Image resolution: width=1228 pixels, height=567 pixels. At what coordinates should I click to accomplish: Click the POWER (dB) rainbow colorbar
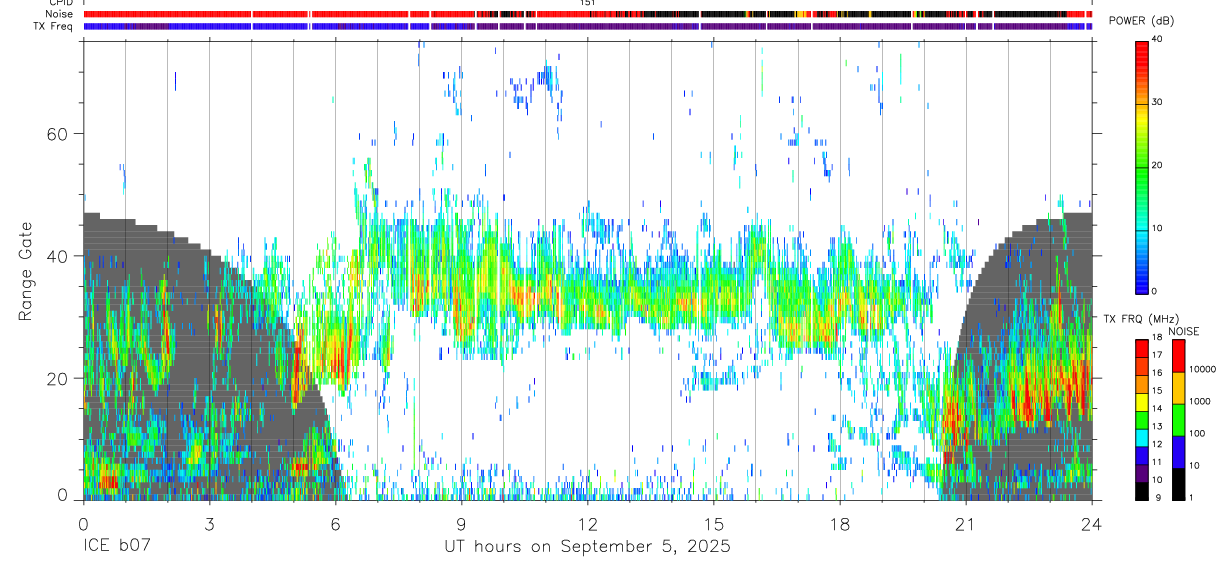pyautogui.click(x=1142, y=166)
